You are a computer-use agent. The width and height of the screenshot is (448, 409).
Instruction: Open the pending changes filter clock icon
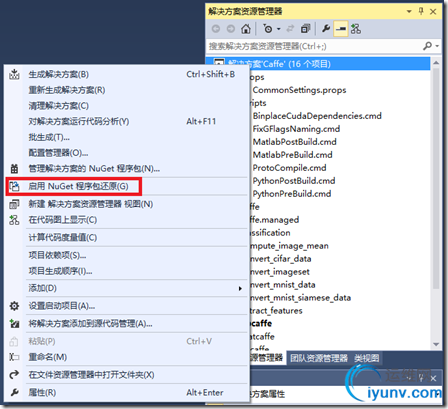coord(268,29)
